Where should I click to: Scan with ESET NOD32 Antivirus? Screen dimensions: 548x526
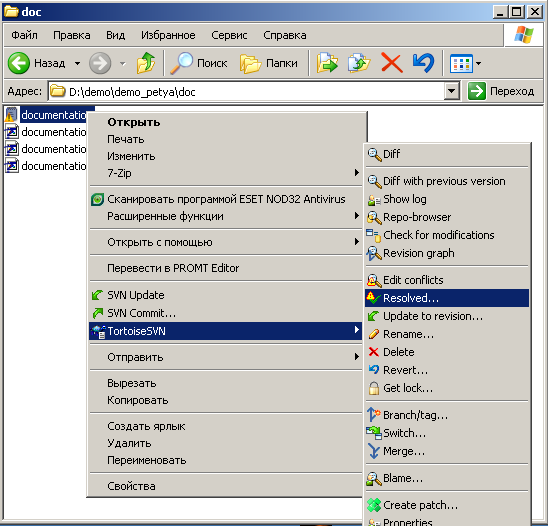coord(225,199)
